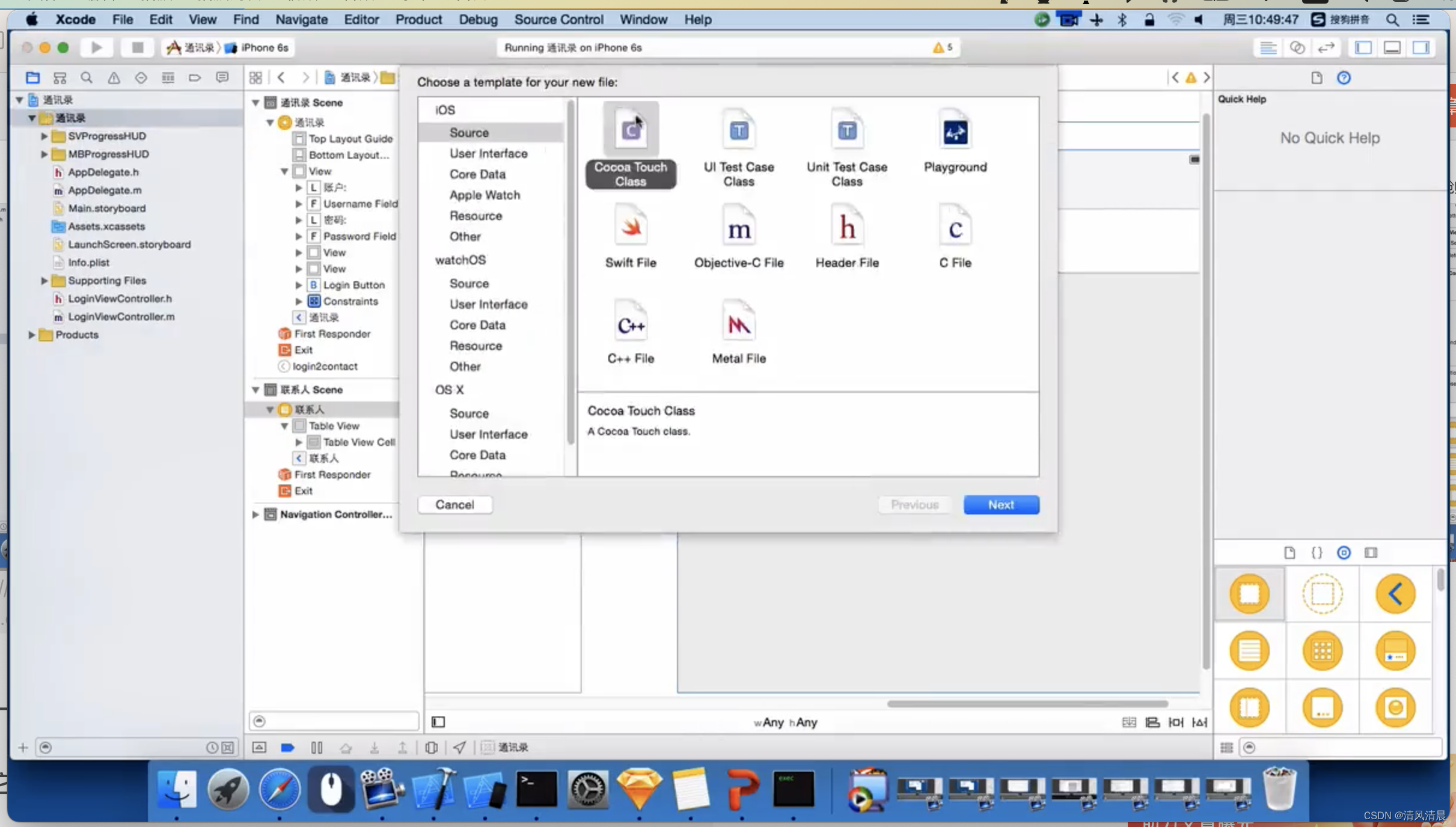Screen dimensions: 1456x827
Task: Toggle the Utilities panel visibility
Action: point(1421,47)
